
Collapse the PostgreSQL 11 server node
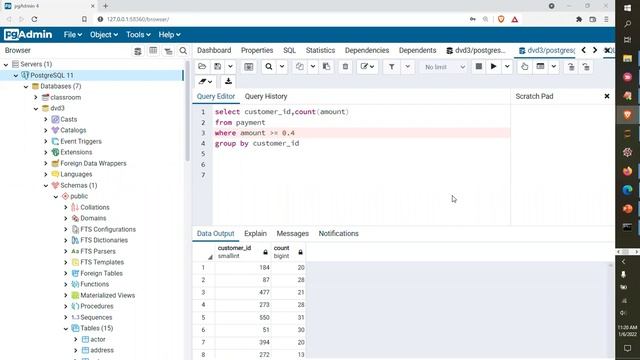[x=16, y=76]
